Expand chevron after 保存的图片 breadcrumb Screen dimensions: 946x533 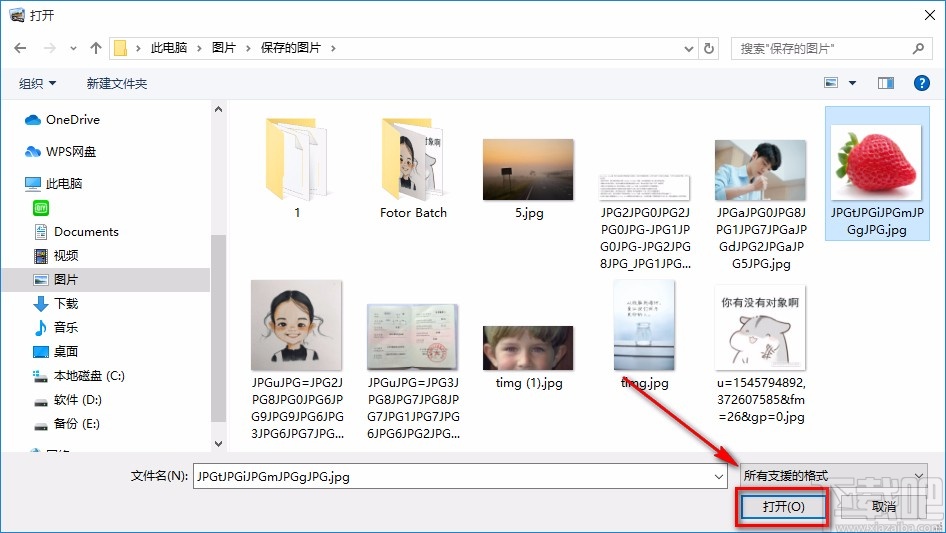click(333, 48)
